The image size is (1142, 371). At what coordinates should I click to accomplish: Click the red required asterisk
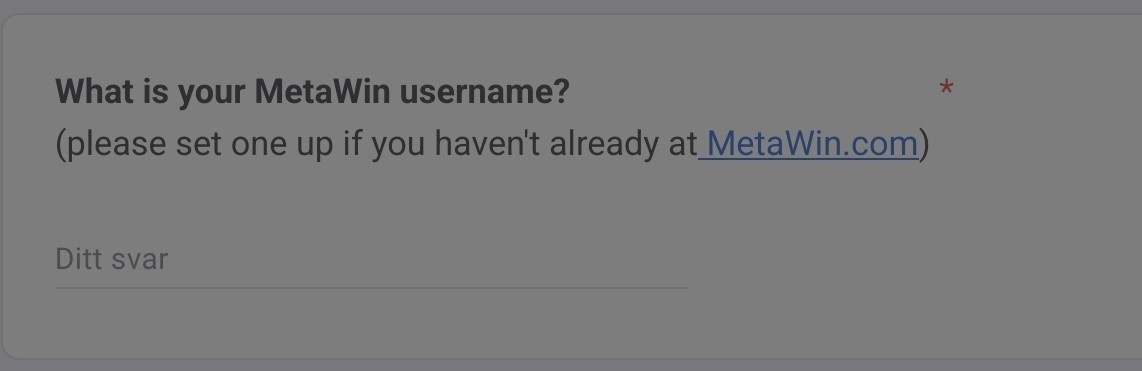[946, 90]
